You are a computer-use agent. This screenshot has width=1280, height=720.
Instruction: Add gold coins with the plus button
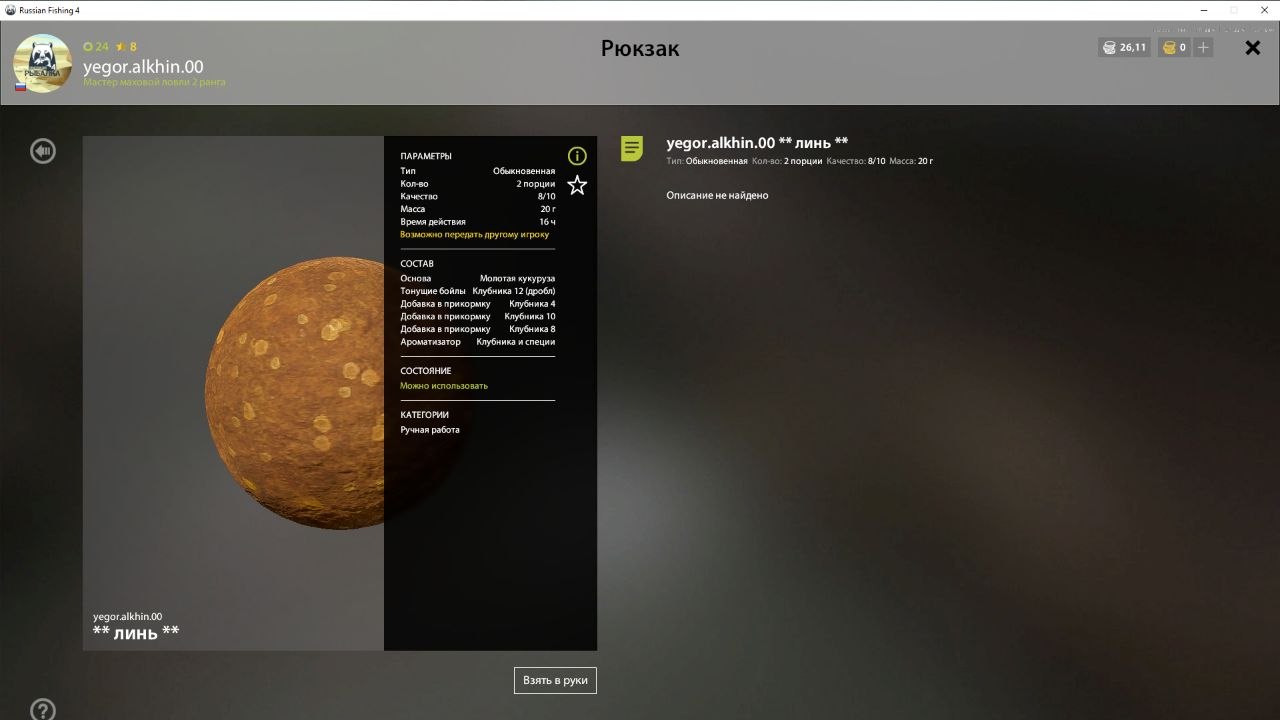pos(1203,47)
